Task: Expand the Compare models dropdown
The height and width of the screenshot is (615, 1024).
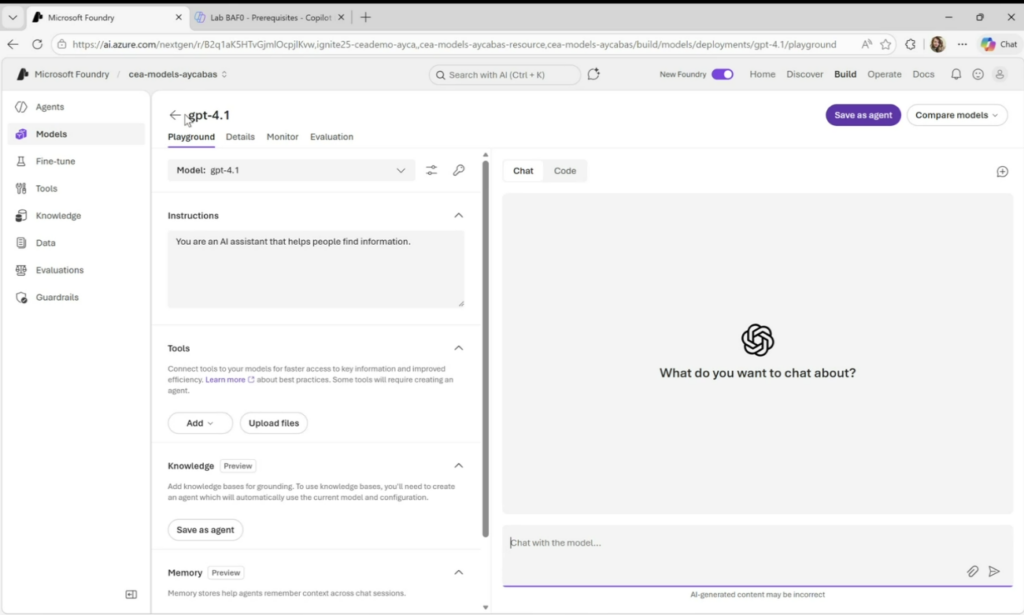Action: pos(957,115)
